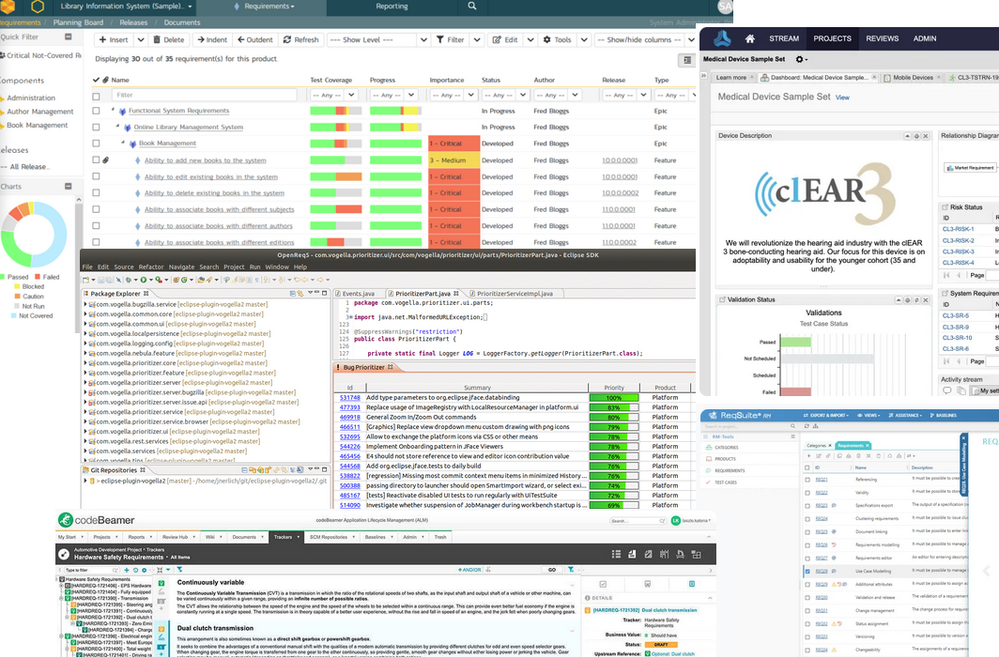This screenshot has height=657, width=999.
Task: Open bug 531748 link in Bug Prioritizer
Action: 350,398
